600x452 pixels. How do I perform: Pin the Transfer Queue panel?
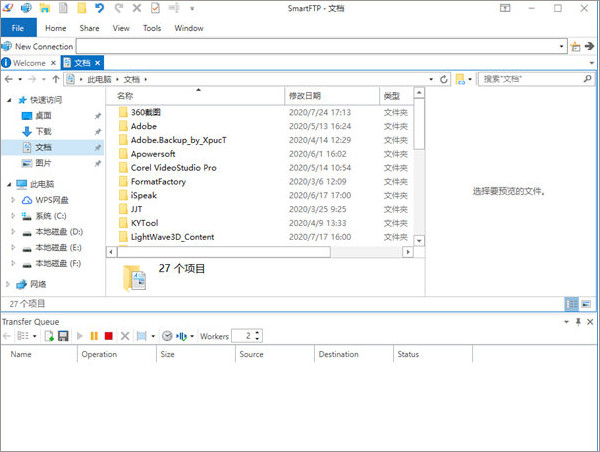(578, 321)
